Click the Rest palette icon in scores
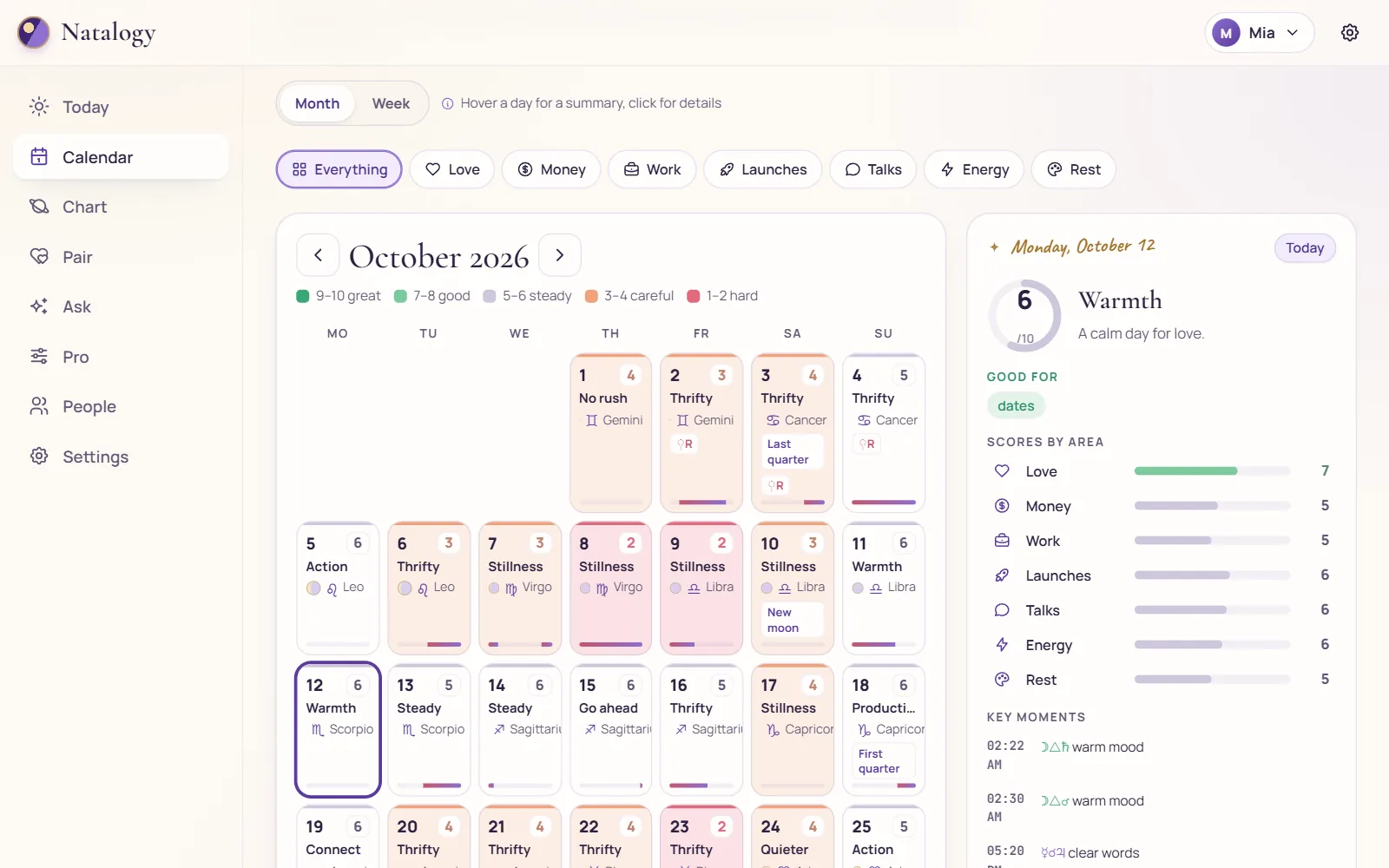The height and width of the screenshot is (868, 1389). point(1002,680)
